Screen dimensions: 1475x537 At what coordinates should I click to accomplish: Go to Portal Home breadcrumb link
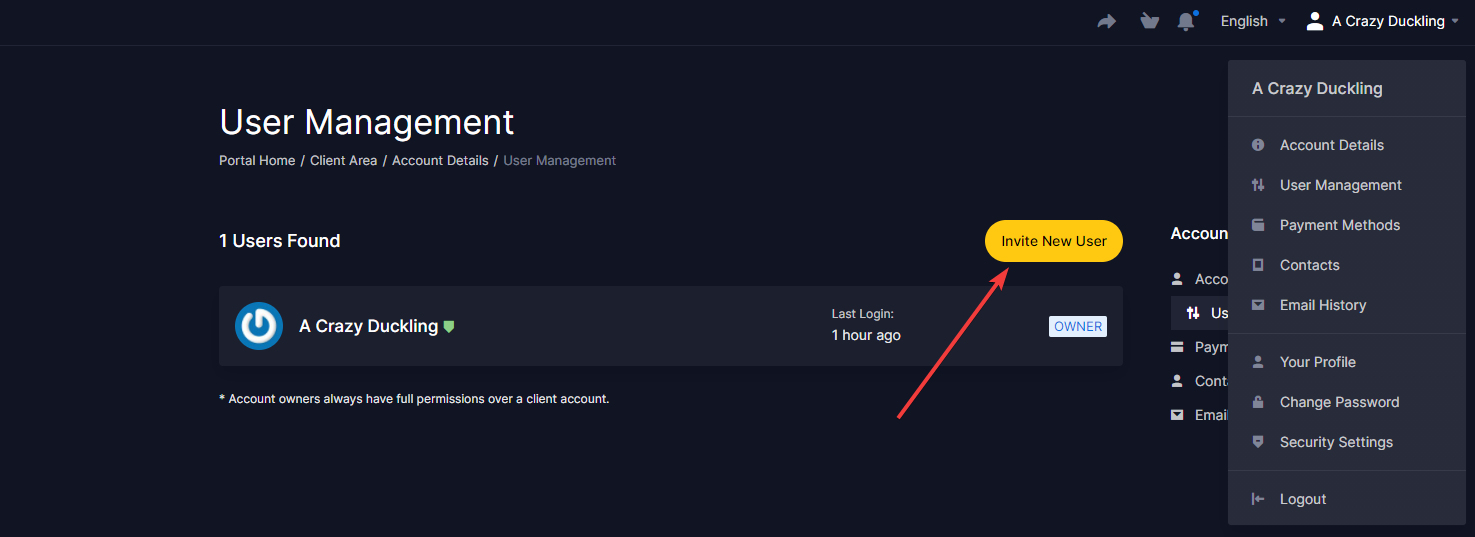coord(257,160)
